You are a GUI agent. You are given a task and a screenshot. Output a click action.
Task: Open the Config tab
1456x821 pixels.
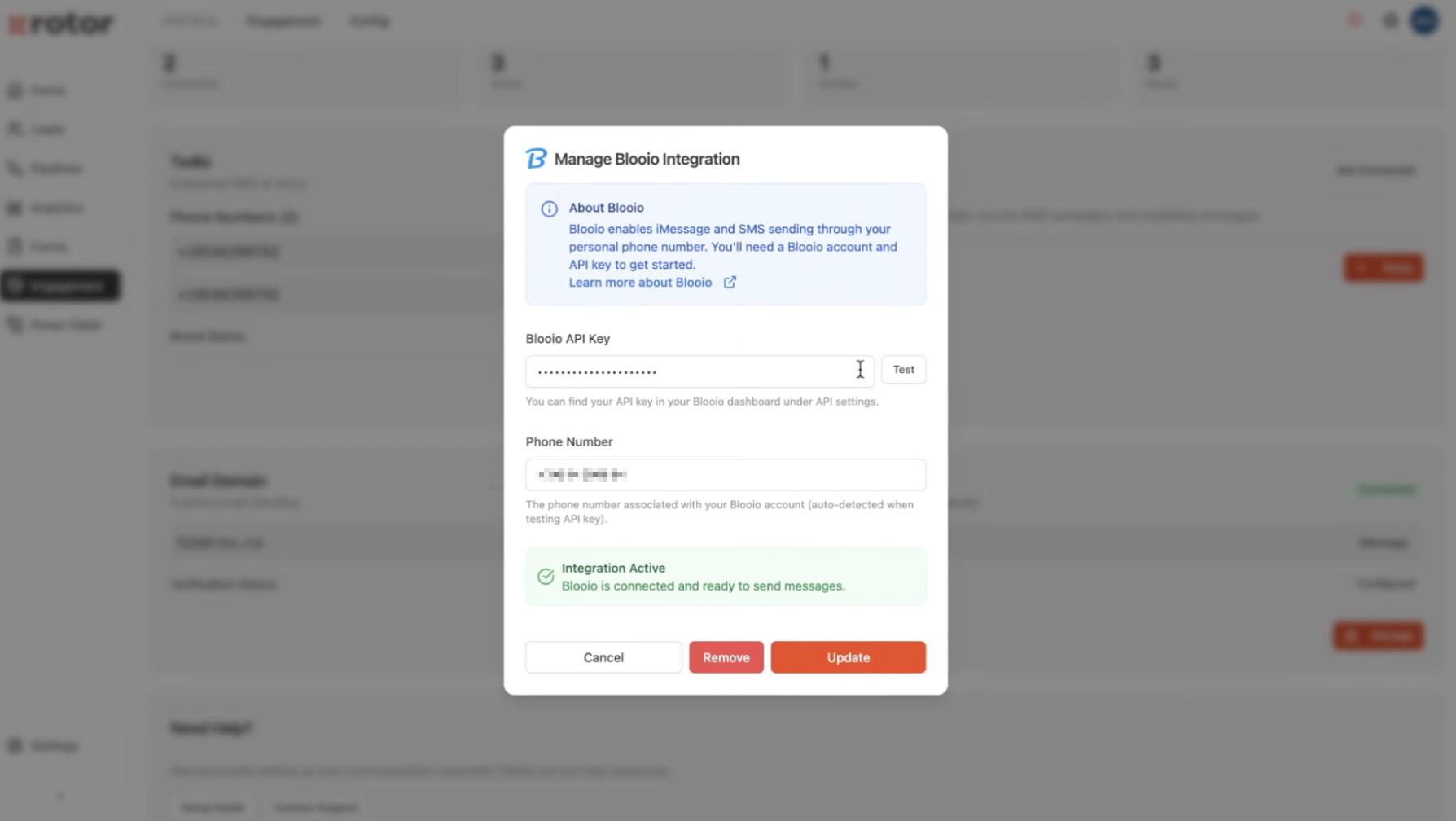(369, 20)
